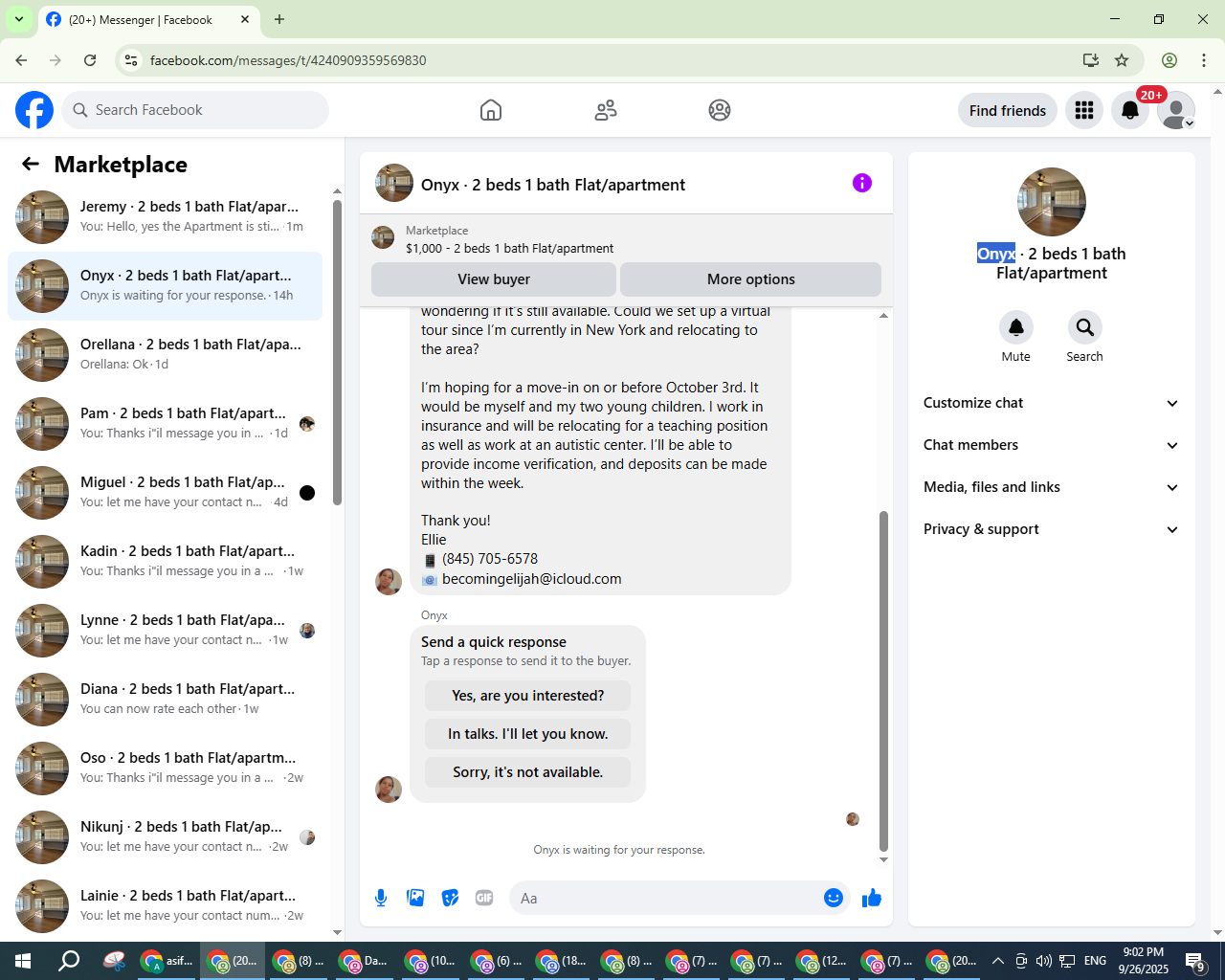Open Windows Start menu

click(23, 961)
